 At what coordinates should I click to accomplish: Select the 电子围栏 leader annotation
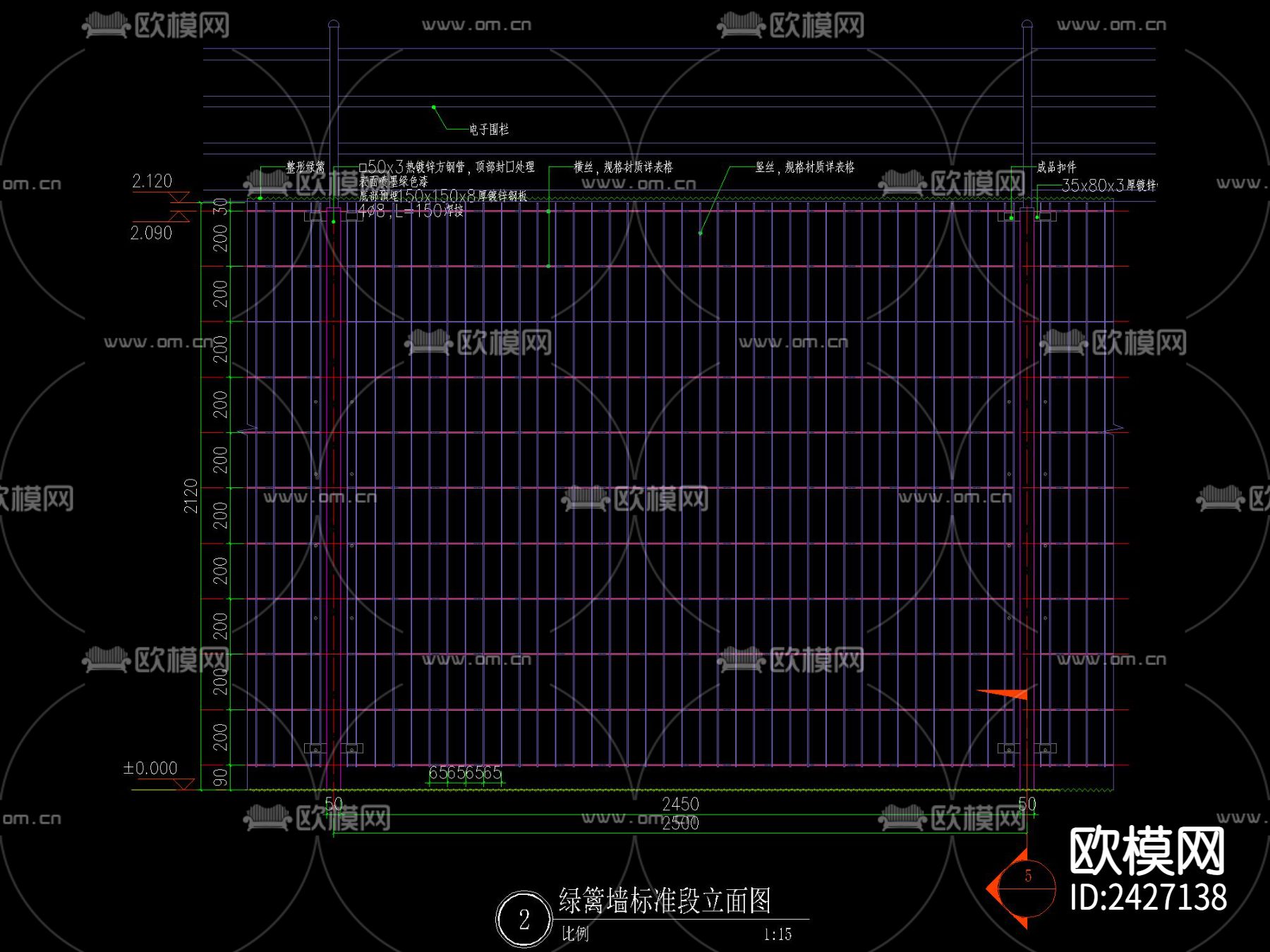pyautogui.click(x=488, y=129)
